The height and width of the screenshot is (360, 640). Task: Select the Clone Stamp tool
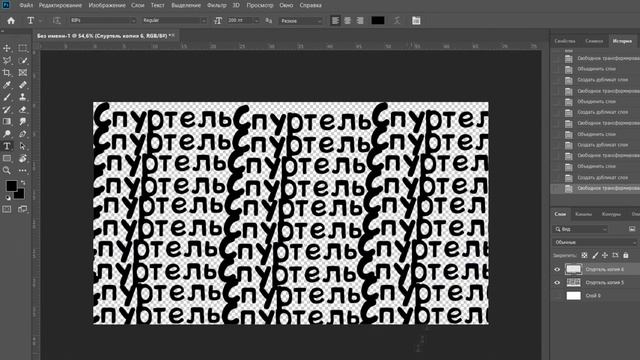[22, 97]
